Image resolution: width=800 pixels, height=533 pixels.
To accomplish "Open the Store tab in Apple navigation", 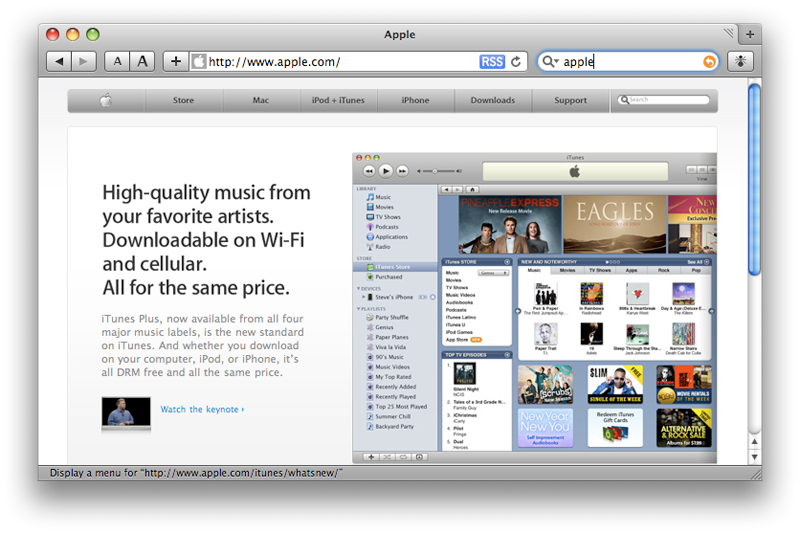I will 183,100.
